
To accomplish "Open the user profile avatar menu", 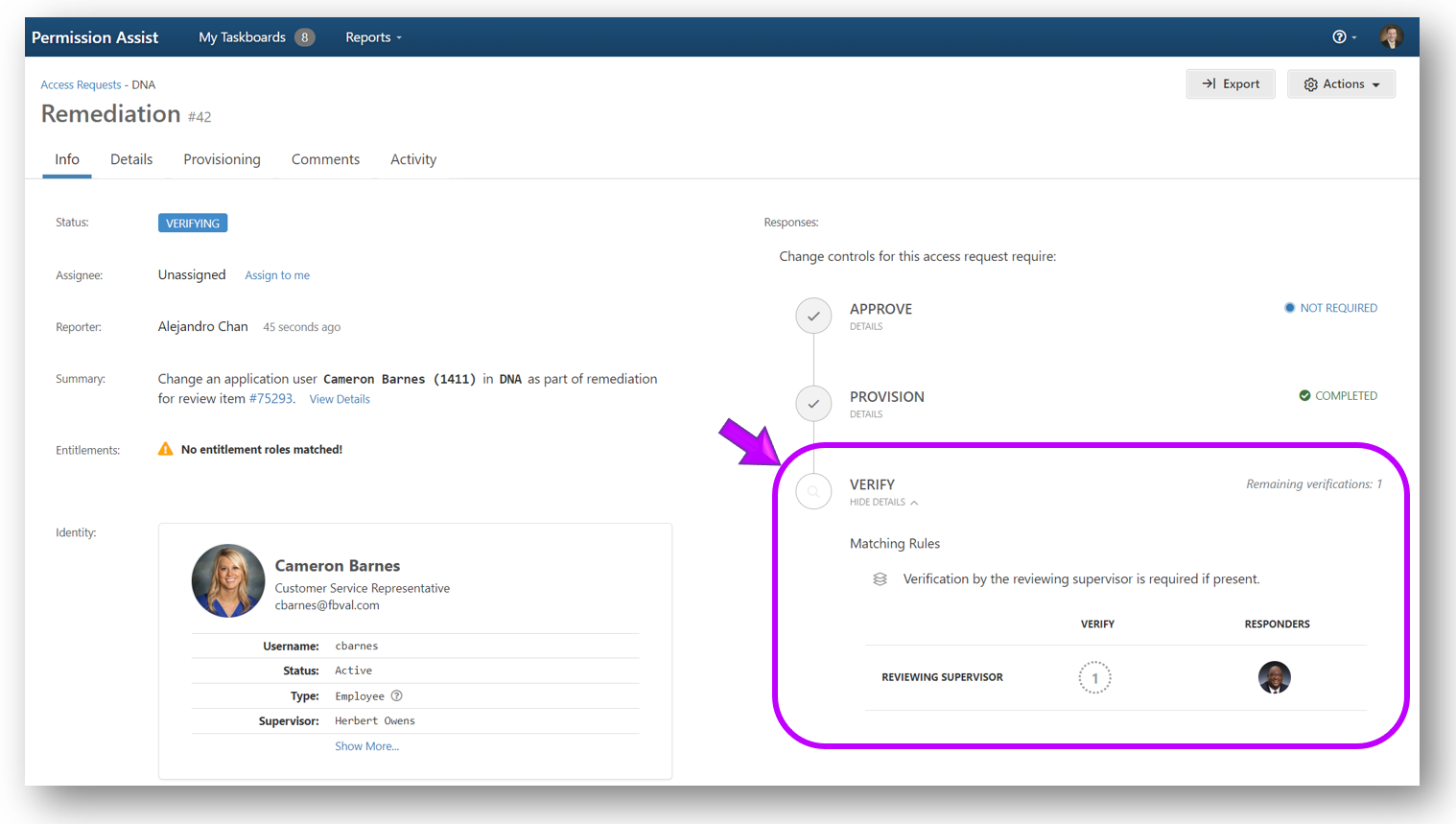I will [x=1391, y=37].
